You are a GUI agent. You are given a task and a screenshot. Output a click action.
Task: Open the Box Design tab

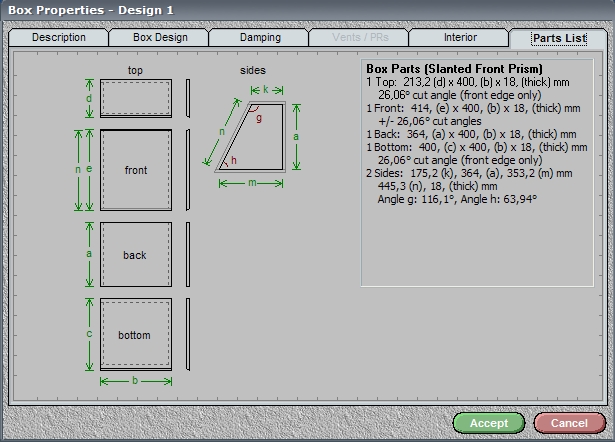(x=160, y=38)
